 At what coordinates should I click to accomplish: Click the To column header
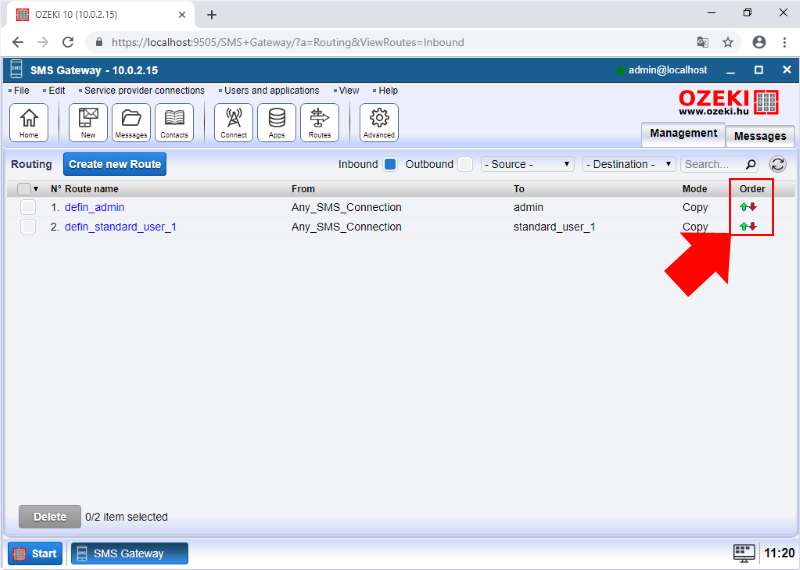click(519, 189)
